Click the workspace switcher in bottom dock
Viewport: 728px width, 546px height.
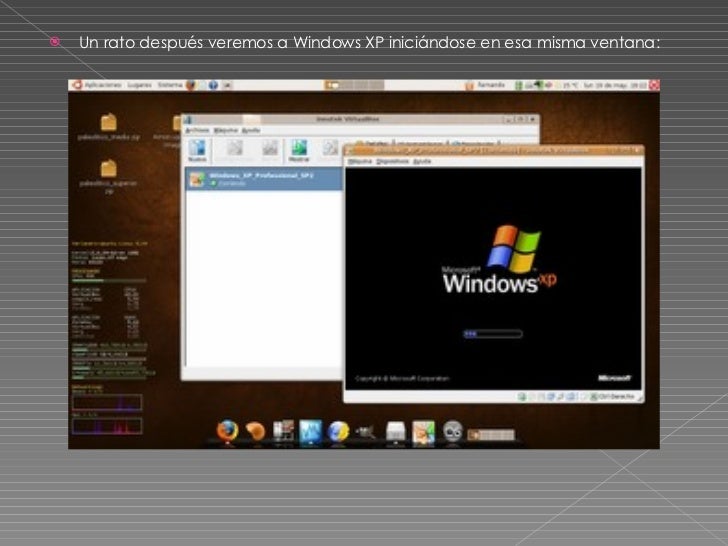pos(491,435)
